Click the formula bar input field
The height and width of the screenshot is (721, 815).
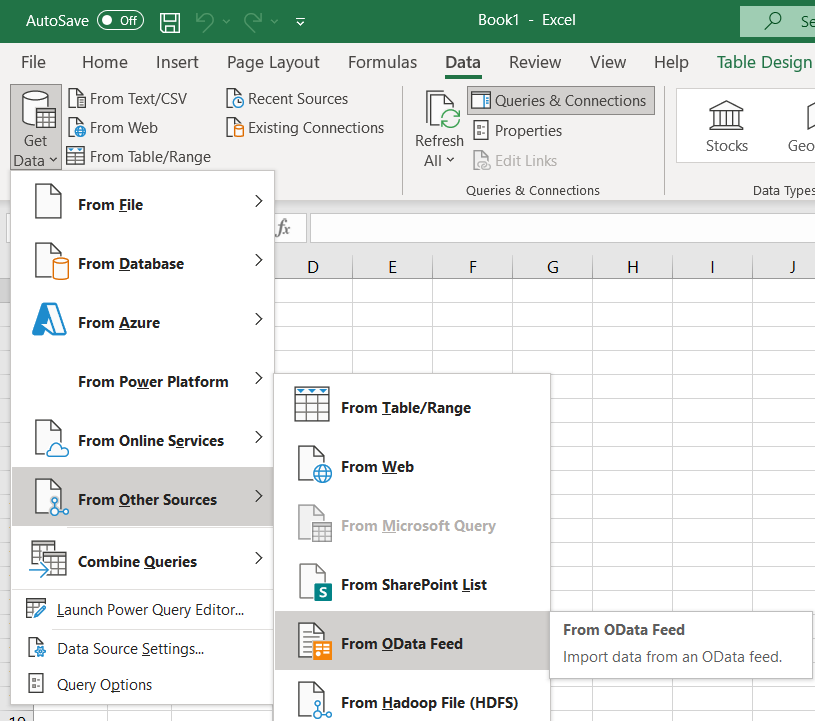(562, 228)
